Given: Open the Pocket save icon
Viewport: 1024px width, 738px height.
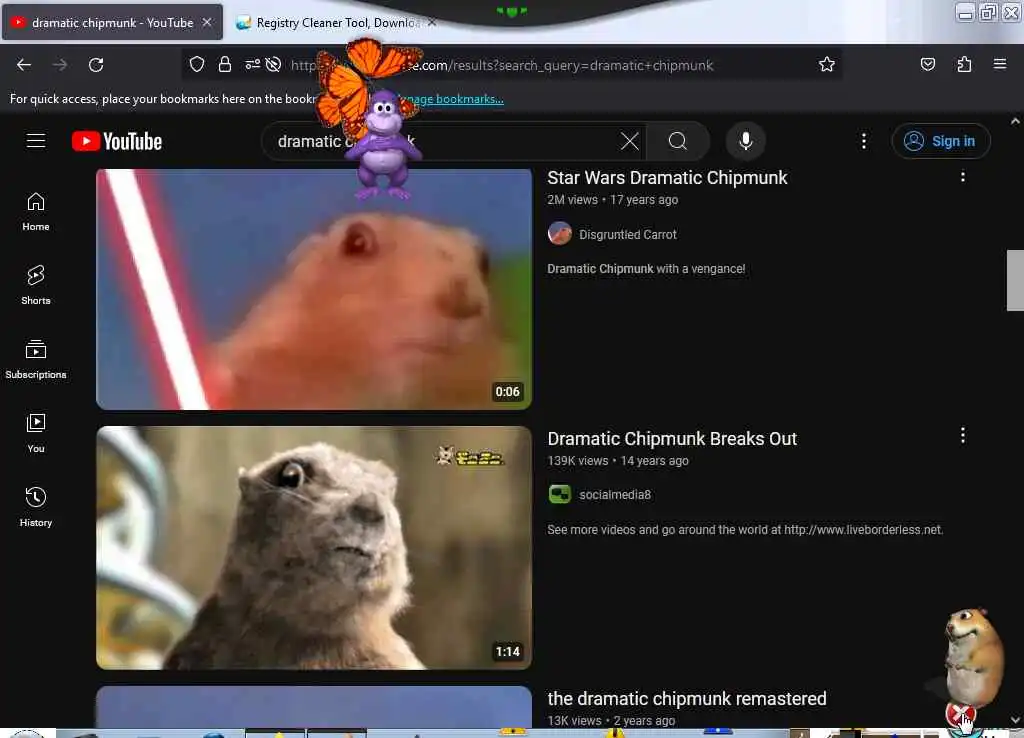Looking at the screenshot, I should click(x=927, y=64).
